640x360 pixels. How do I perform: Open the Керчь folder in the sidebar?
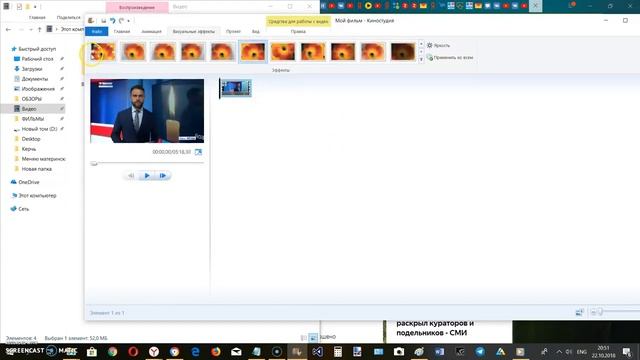[29, 149]
